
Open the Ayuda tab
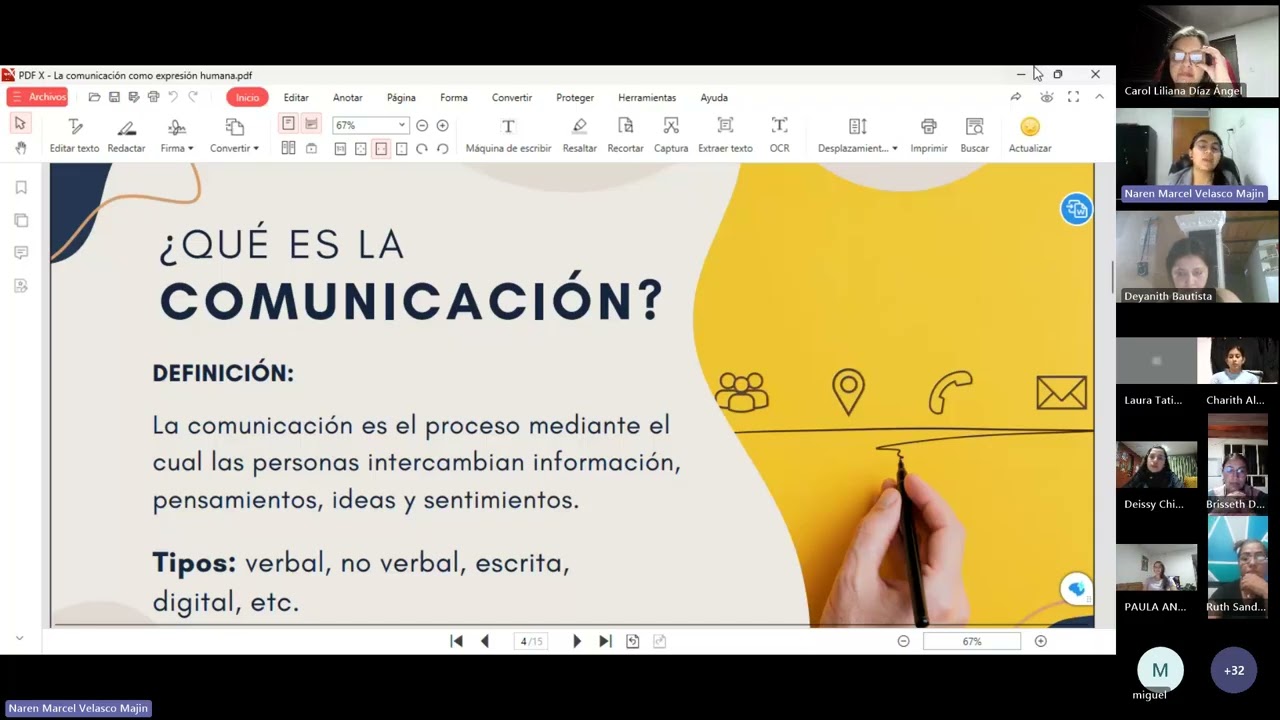pos(714,98)
